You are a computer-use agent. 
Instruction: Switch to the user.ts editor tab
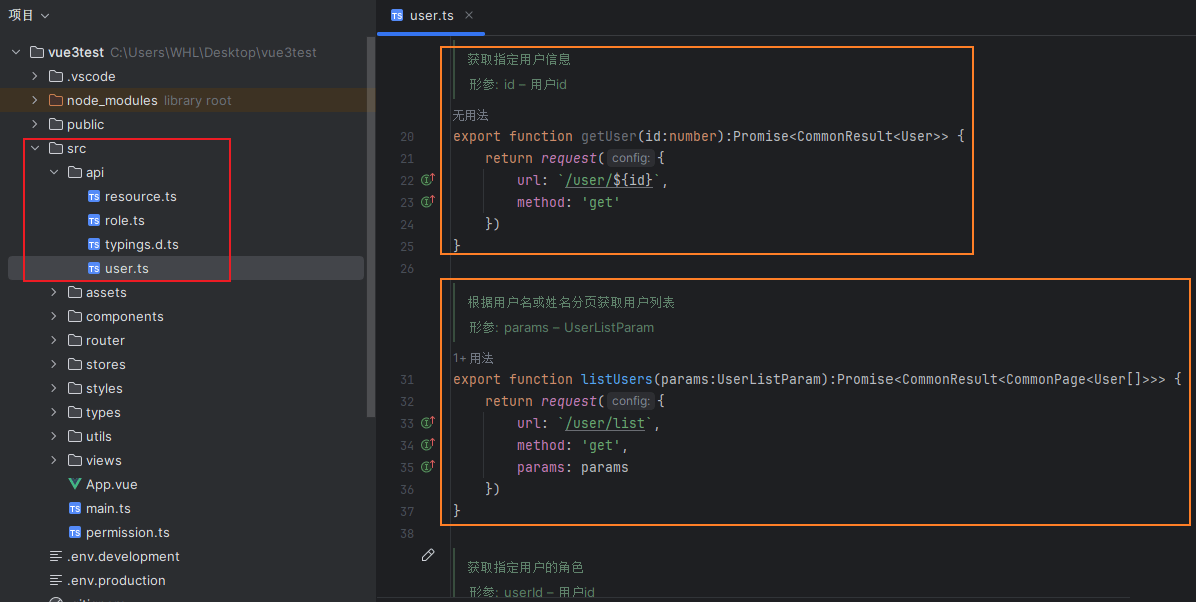pyautogui.click(x=431, y=16)
